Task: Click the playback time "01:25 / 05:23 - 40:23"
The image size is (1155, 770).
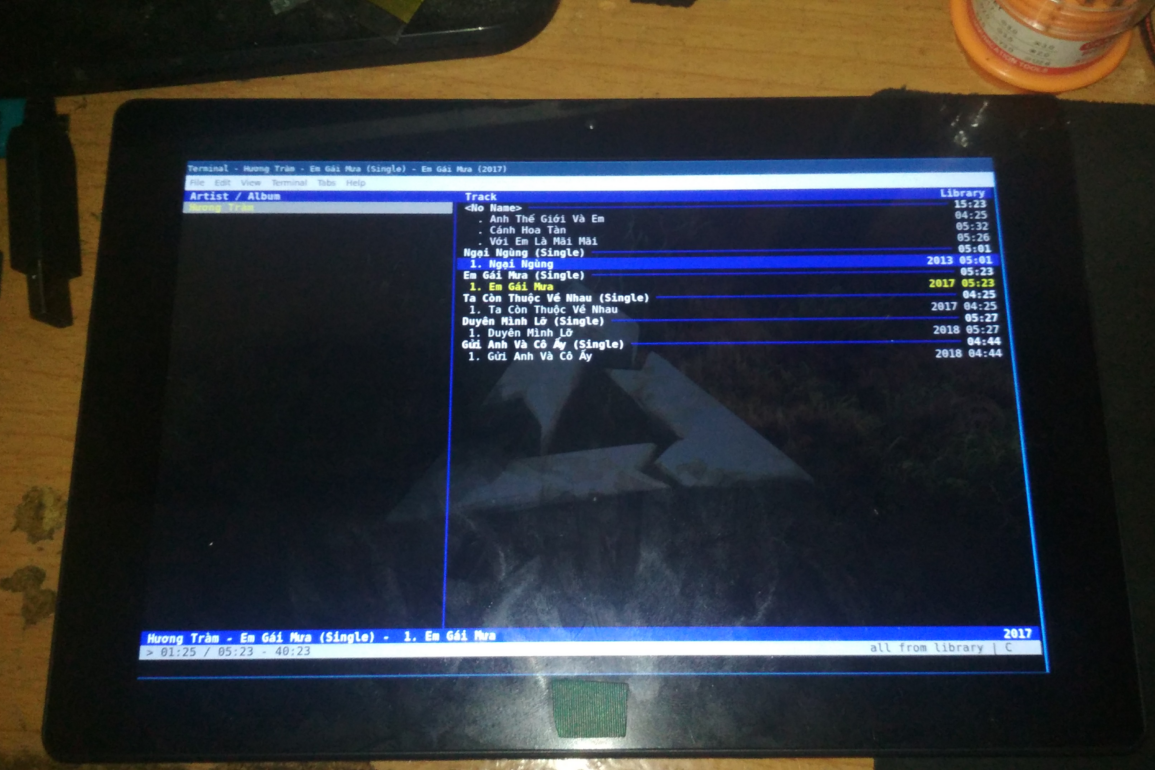Action: [235, 651]
